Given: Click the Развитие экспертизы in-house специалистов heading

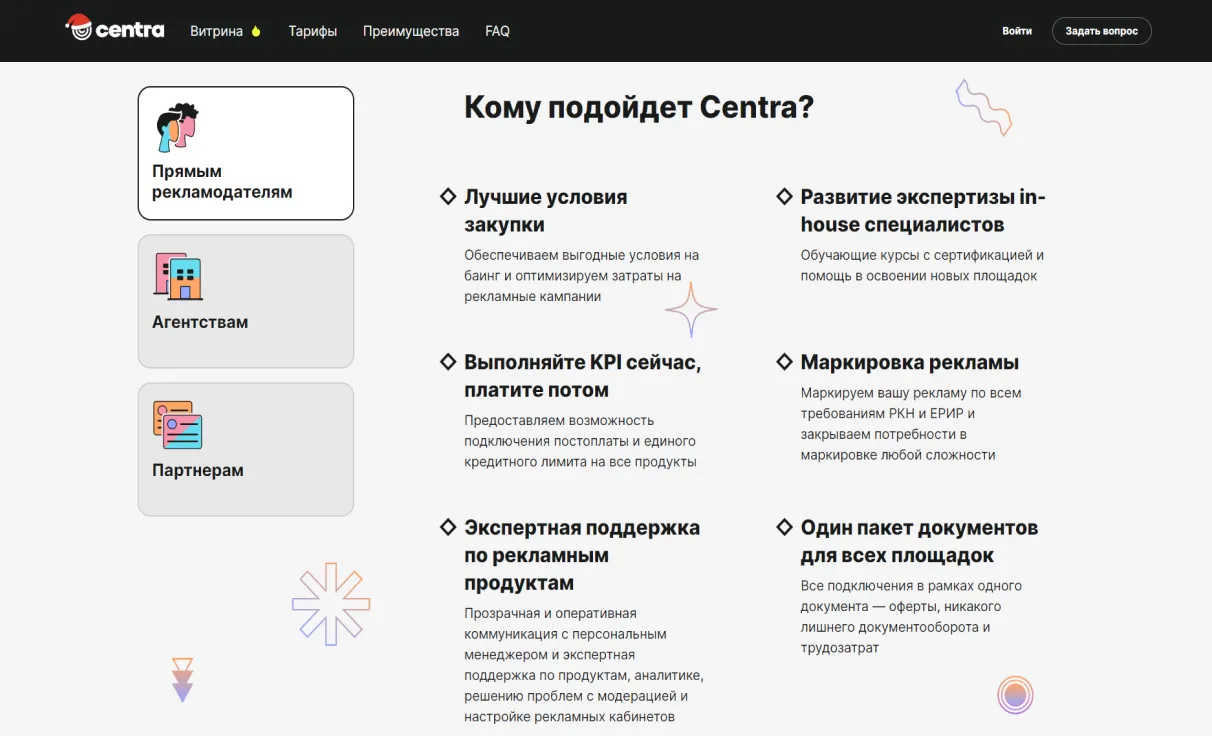Looking at the screenshot, I should 923,211.
